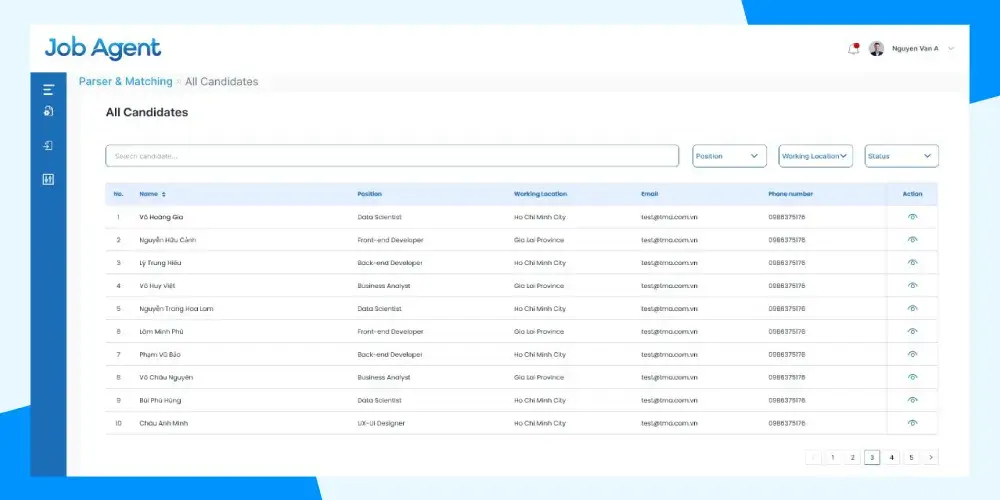Click the import/login arrow sidebar icon
This screenshot has height=500, width=1000.
pyautogui.click(x=48, y=145)
